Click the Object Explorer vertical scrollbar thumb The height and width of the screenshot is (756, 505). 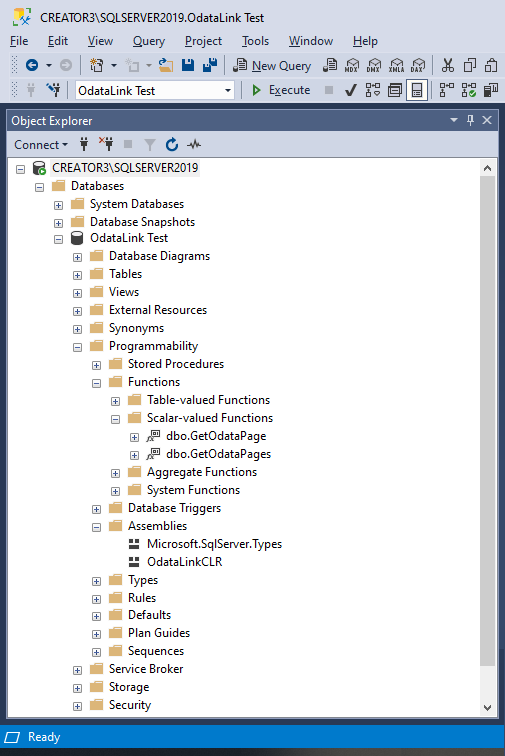(x=487, y=421)
